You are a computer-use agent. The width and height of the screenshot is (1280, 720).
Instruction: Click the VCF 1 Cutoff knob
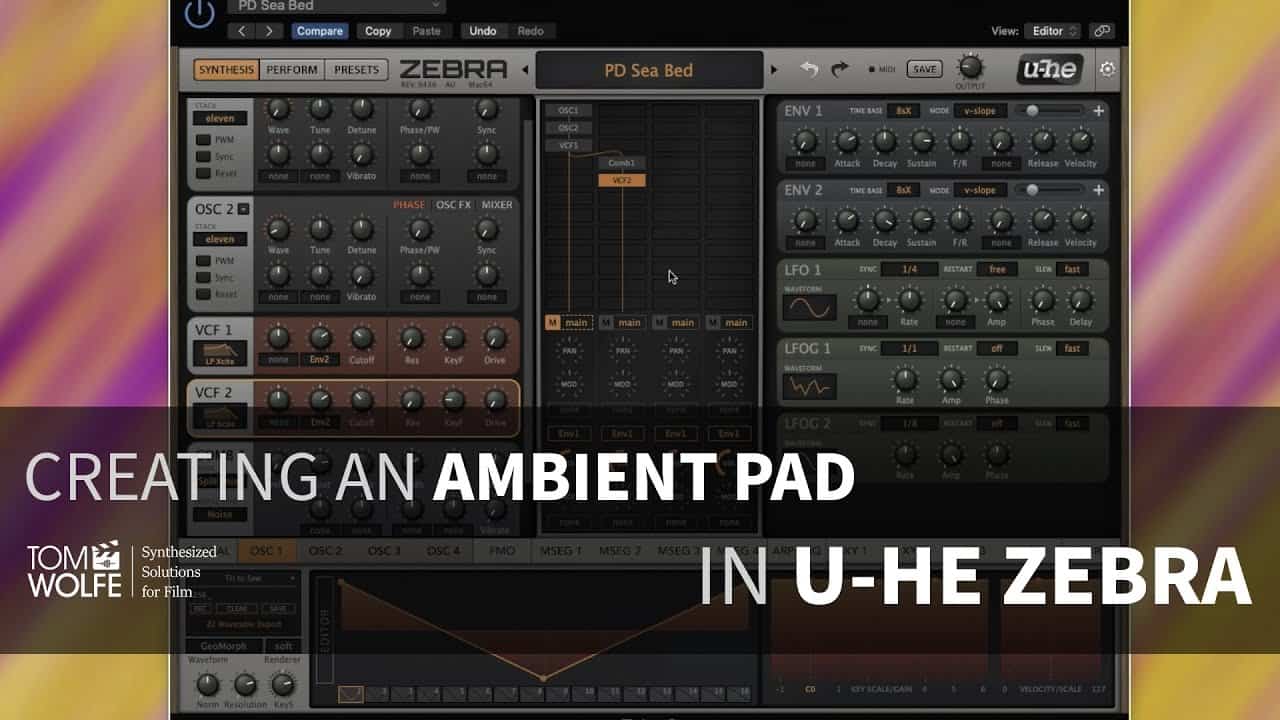(362, 338)
